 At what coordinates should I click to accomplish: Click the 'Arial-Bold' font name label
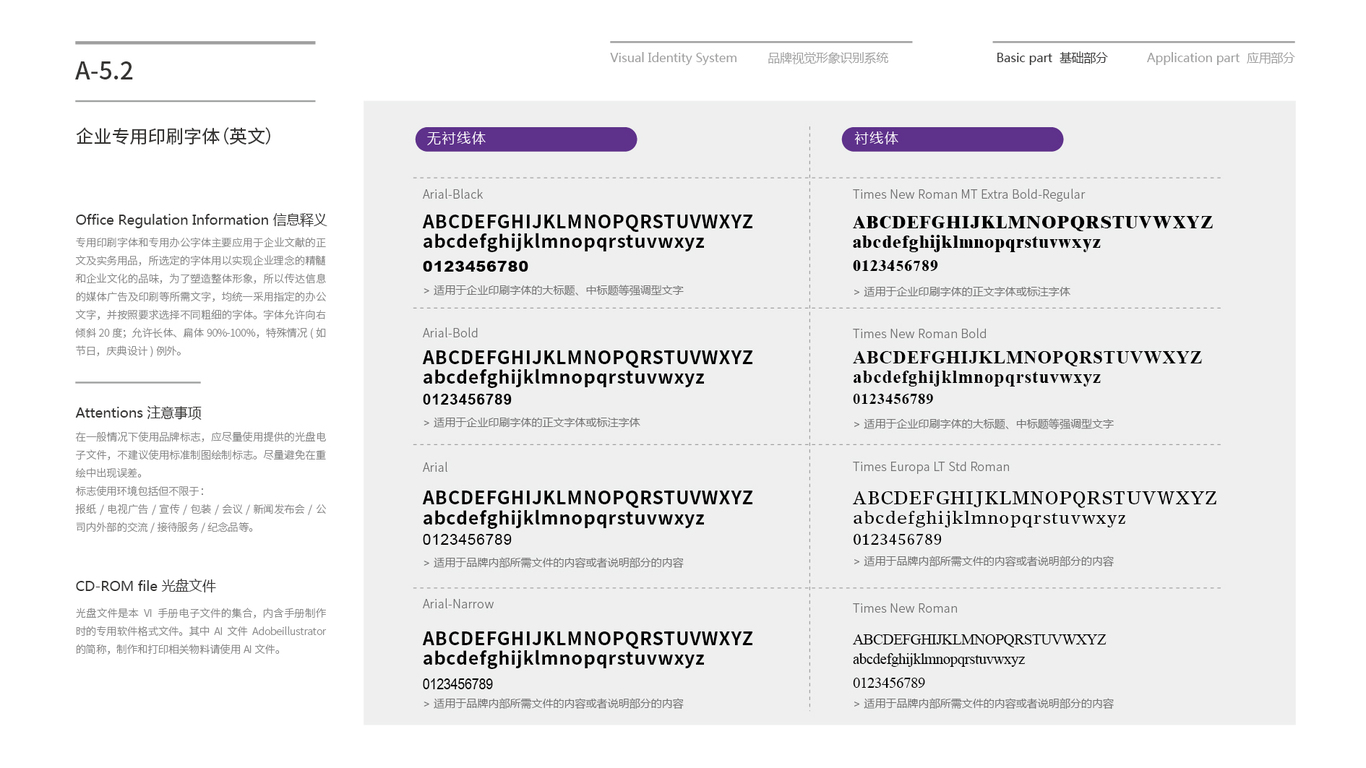pyautogui.click(x=450, y=333)
